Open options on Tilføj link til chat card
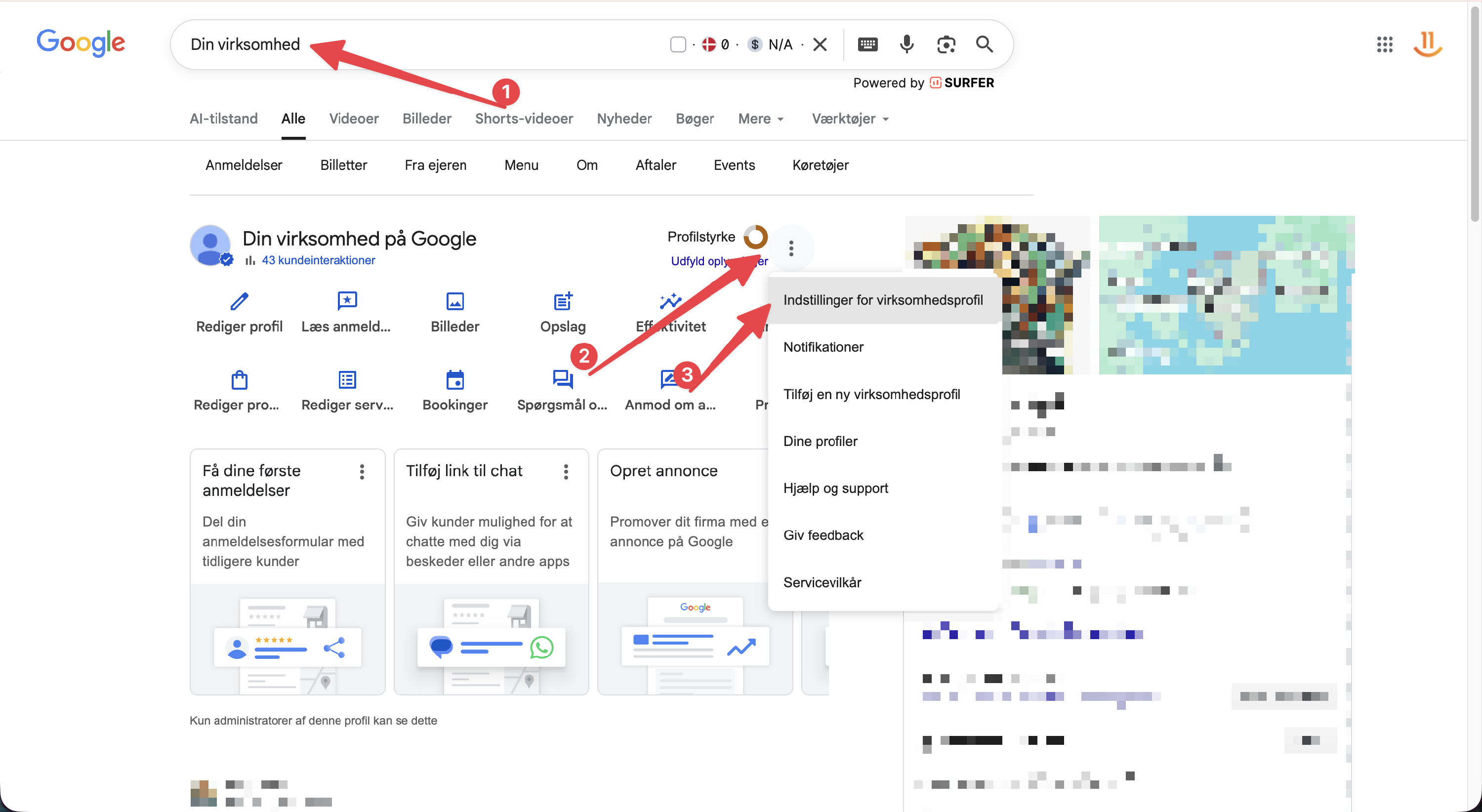 click(566, 472)
